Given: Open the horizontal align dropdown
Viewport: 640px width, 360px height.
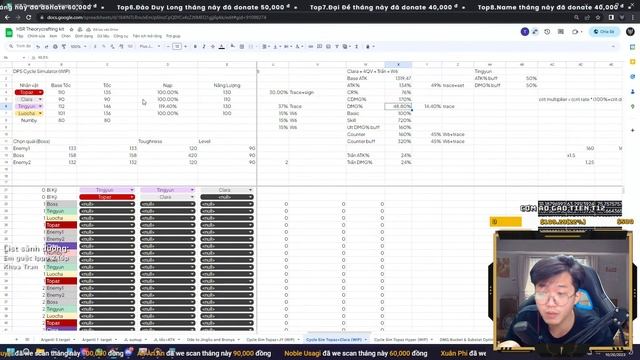Looking at the screenshot, I should [x=266, y=47].
